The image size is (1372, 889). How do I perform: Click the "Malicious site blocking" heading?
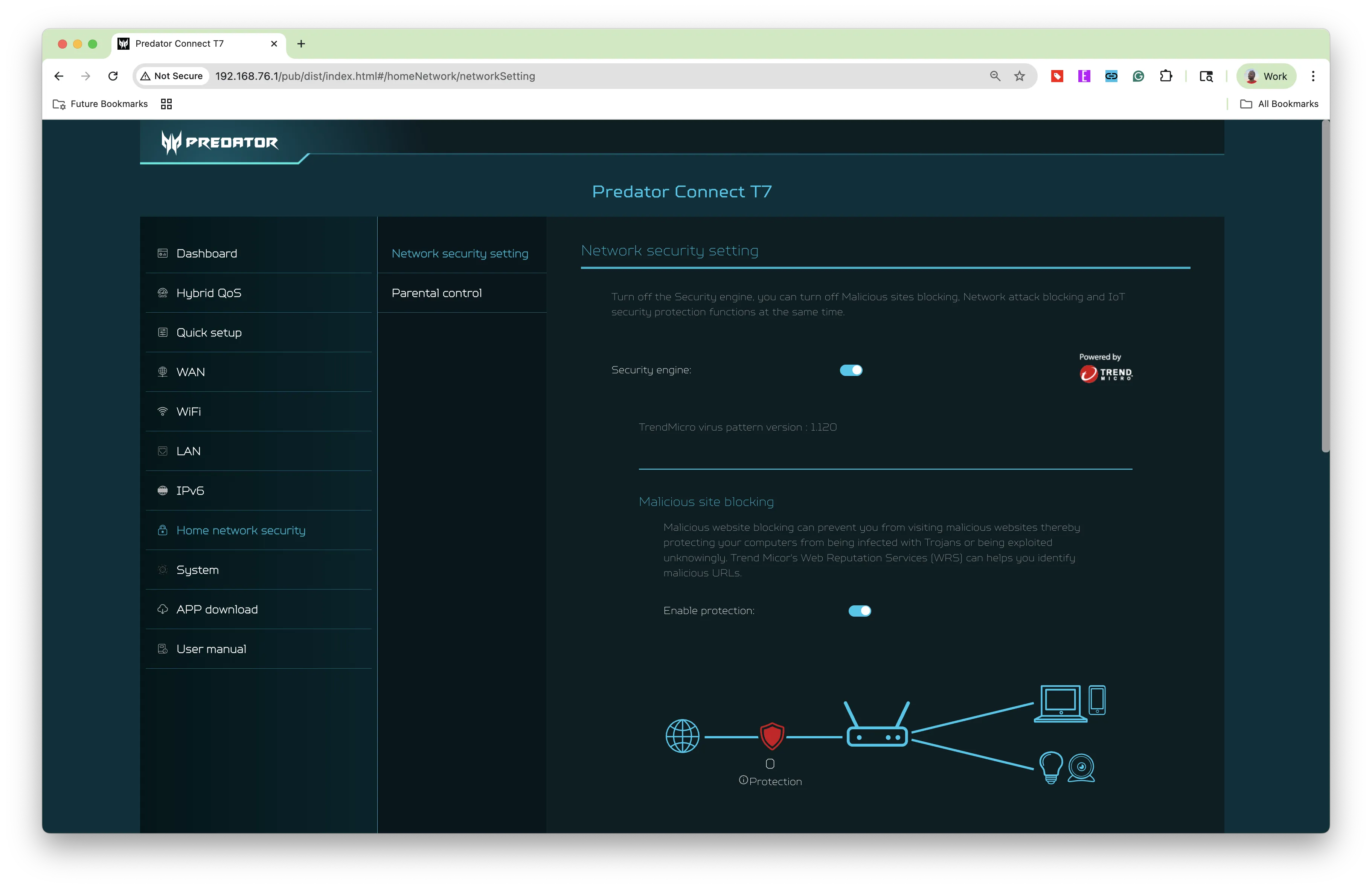706,502
